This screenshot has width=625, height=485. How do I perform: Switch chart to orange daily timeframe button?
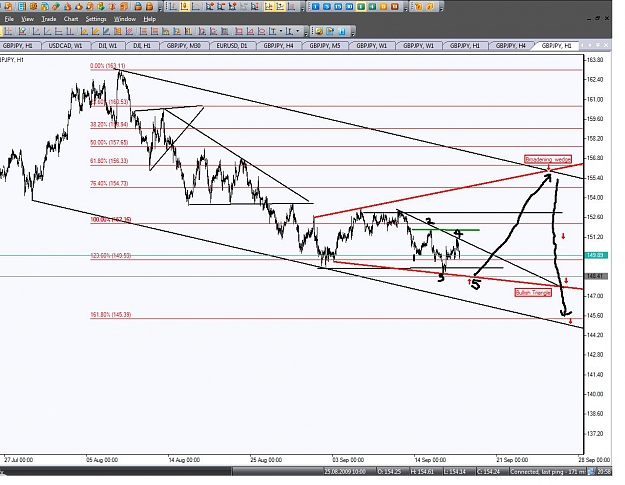pos(383,6)
